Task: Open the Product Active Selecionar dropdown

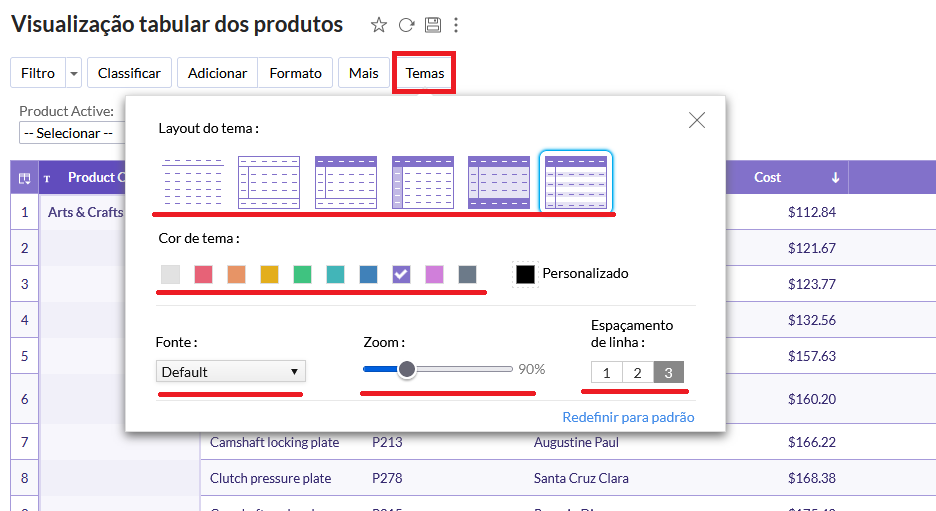Action: tap(73, 133)
